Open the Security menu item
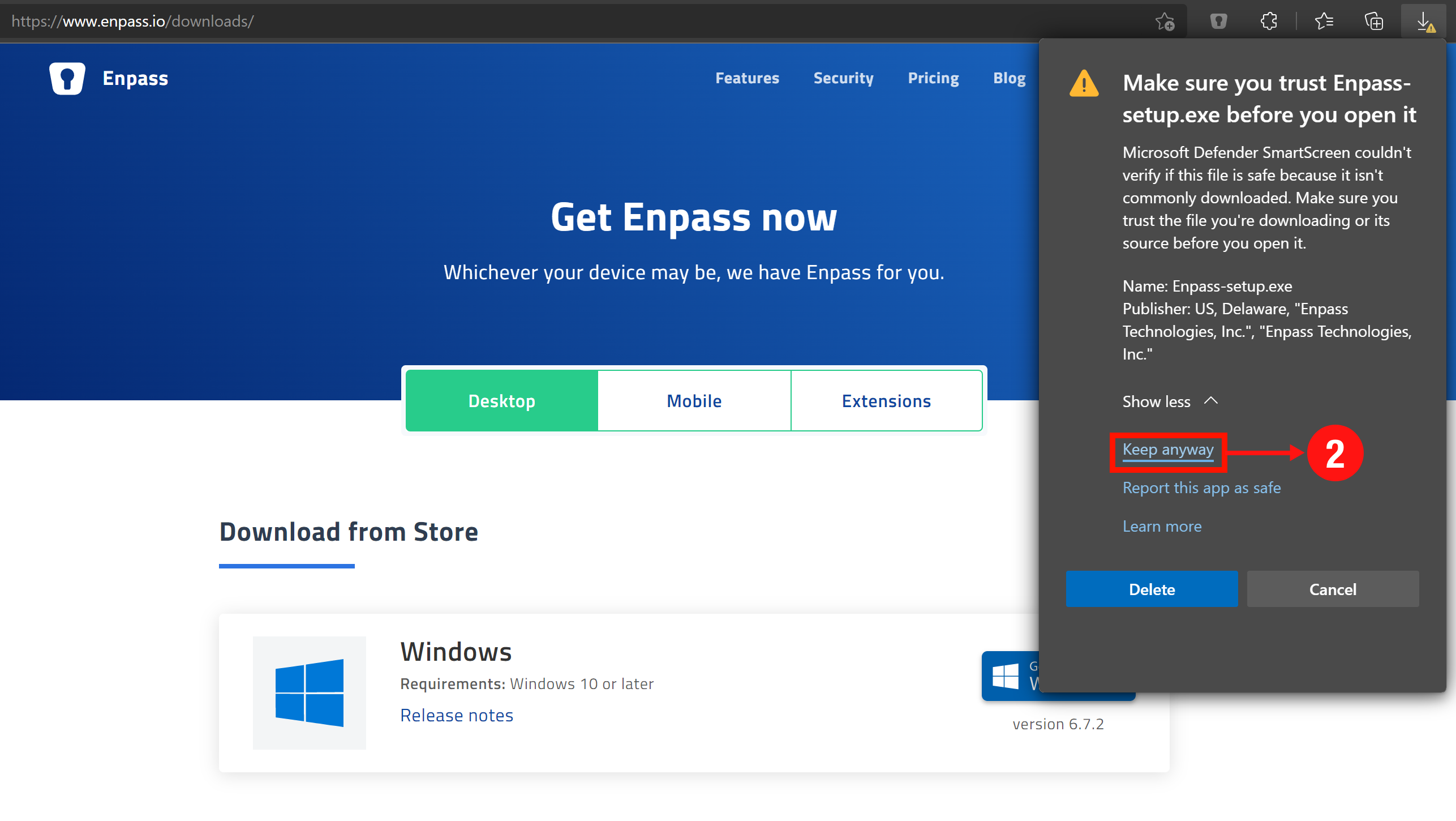Image resolution: width=1456 pixels, height=821 pixels. tap(843, 78)
